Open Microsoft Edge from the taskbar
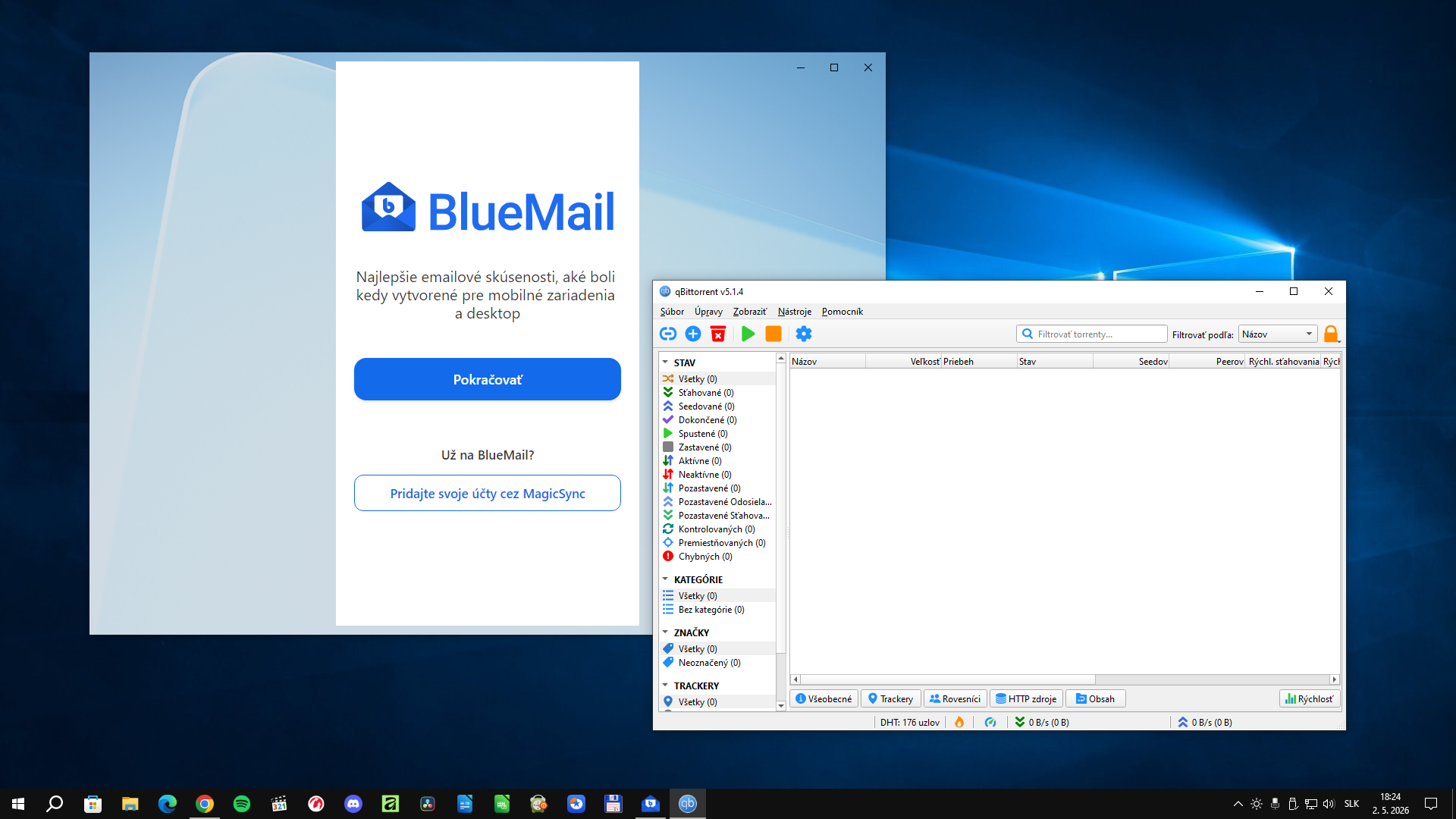1456x819 pixels. point(168,804)
